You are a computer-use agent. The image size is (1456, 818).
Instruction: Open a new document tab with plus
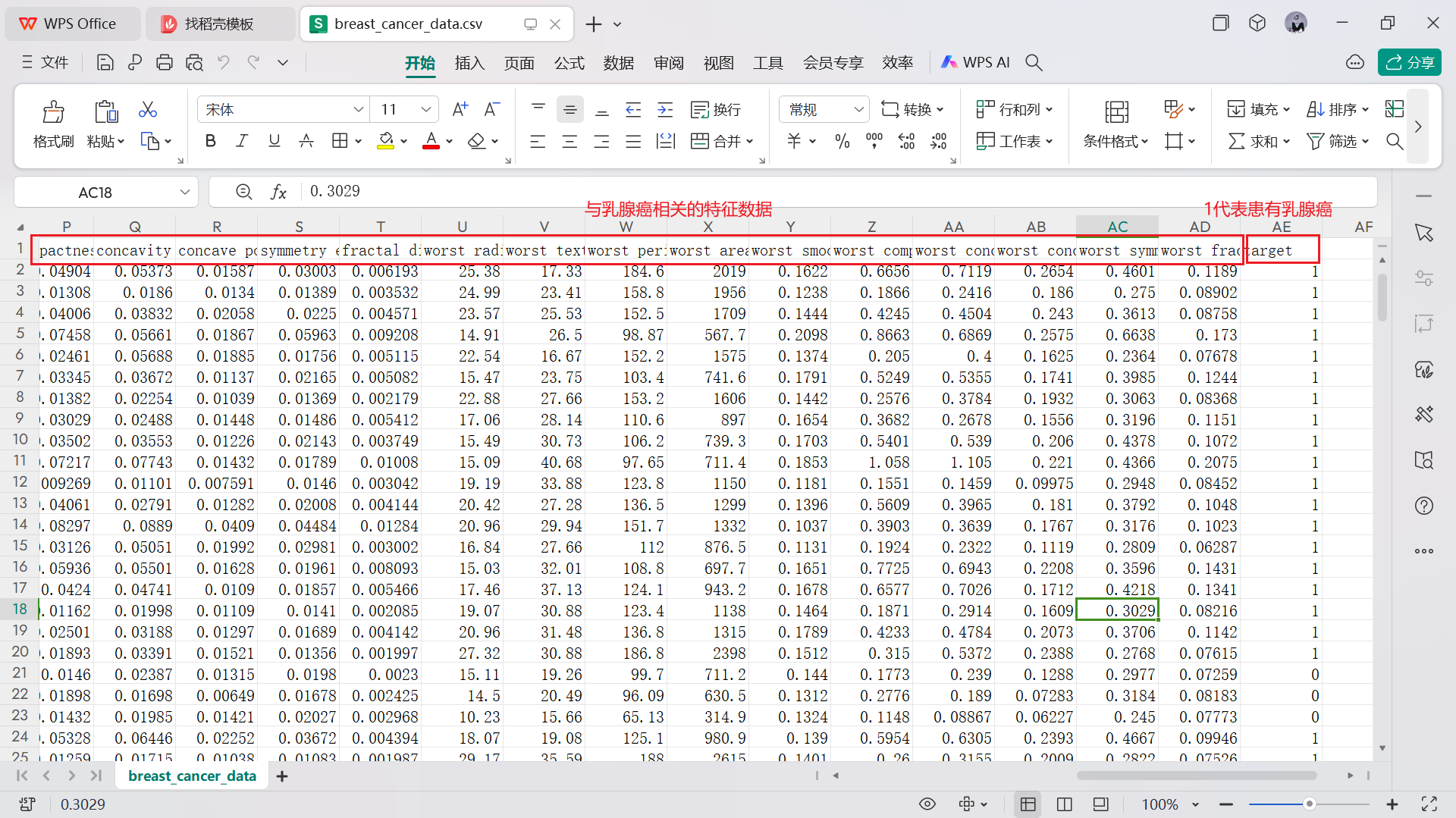(x=594, y=24)
